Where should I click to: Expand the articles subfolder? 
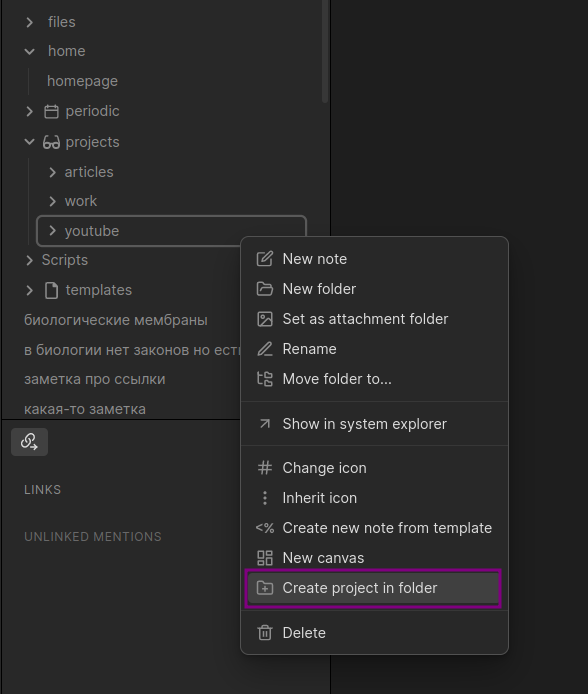click(52, 172)
